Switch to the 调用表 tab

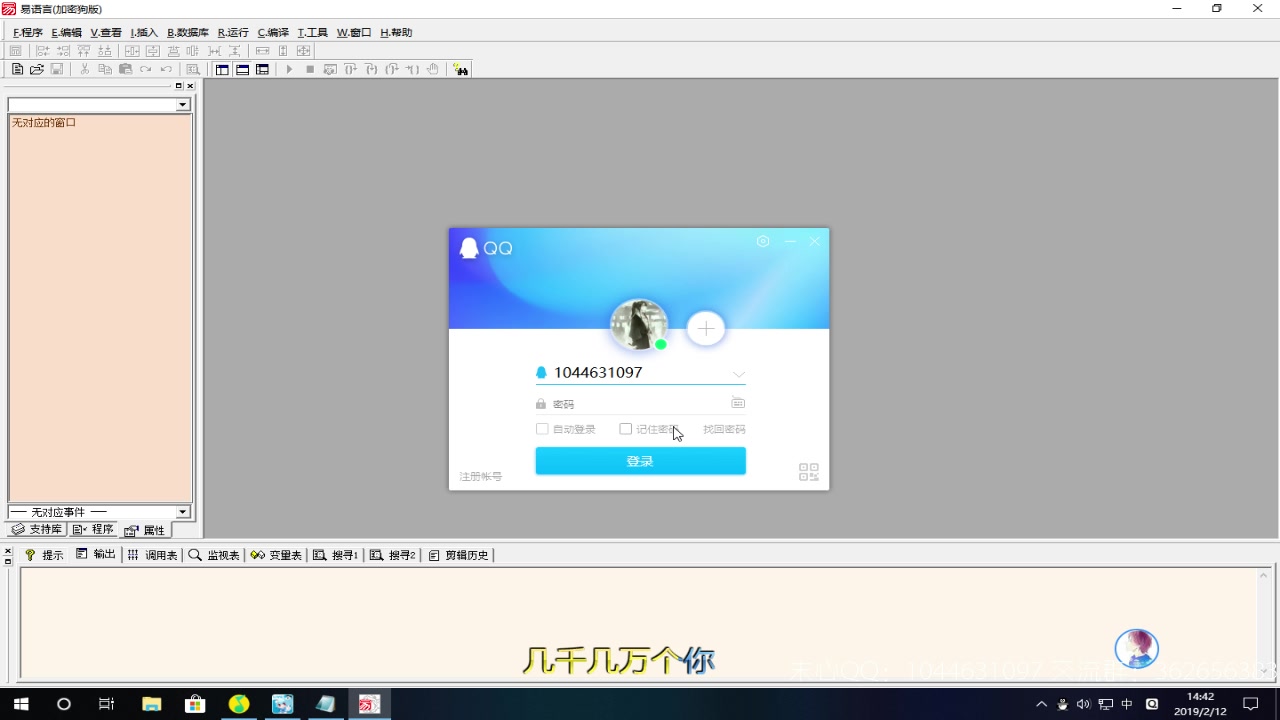coord(152,555)
